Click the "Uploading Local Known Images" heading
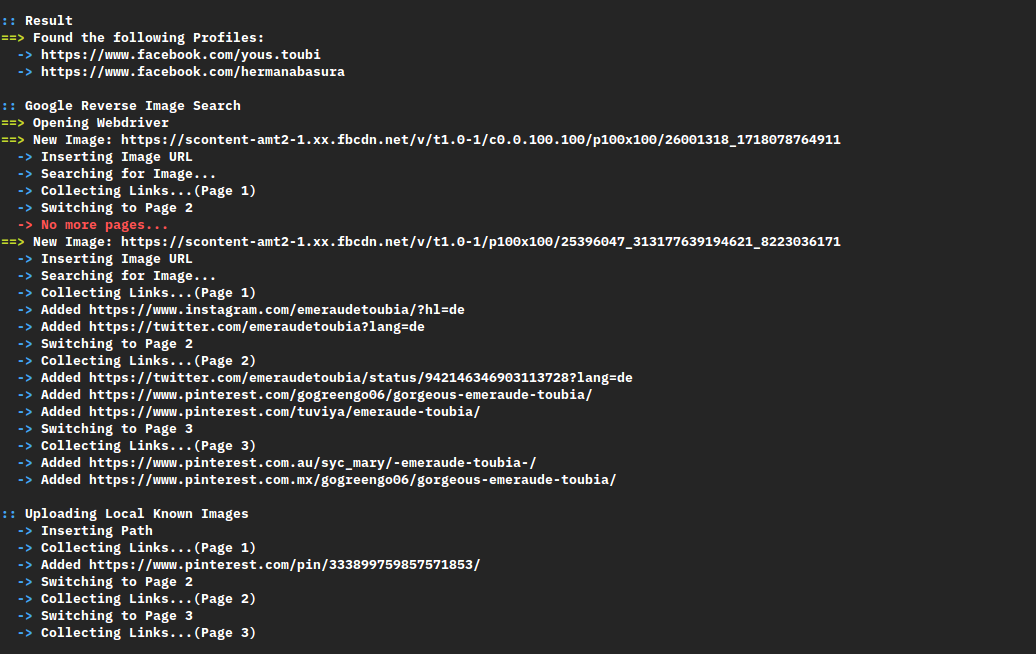The width and height of the screenshot is (1036, 654). 136,514
